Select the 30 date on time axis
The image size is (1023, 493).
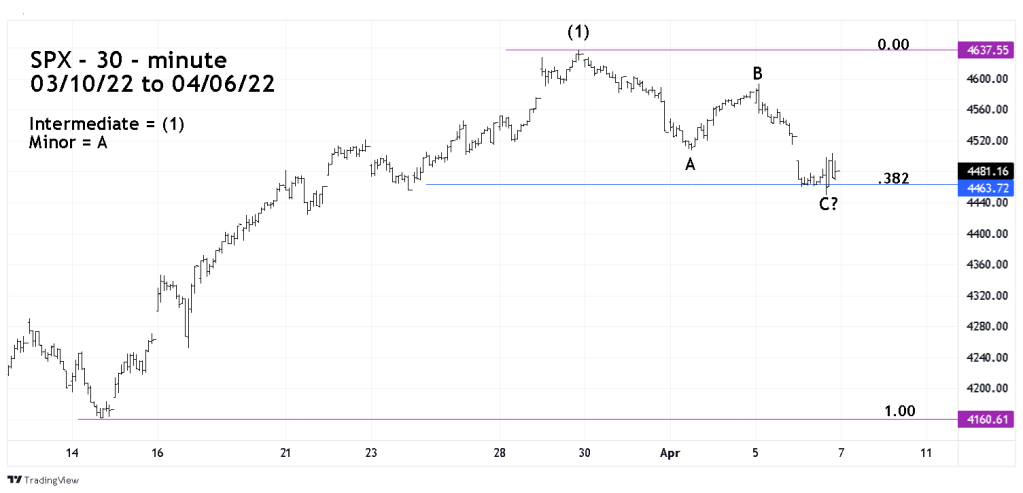(x=585, y=453)
